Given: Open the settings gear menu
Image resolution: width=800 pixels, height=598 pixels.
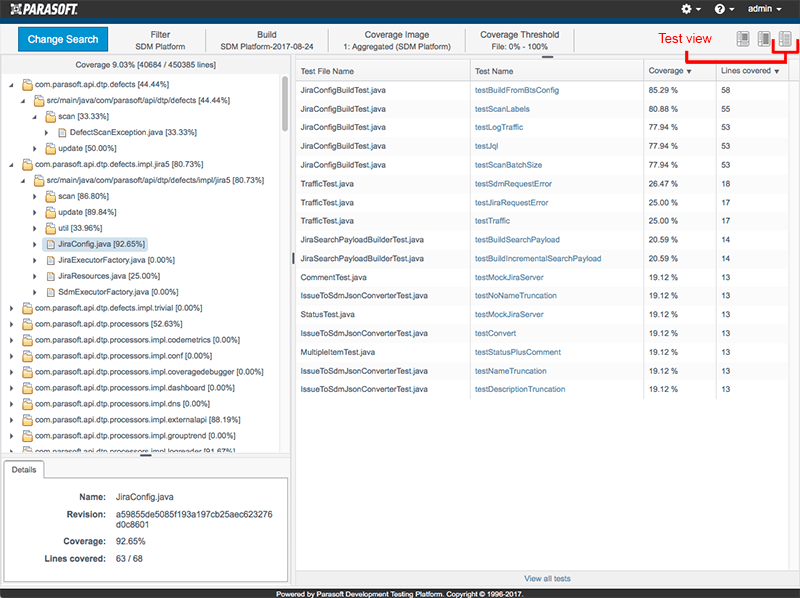Looking at the screenshot, I should point(691,9).
